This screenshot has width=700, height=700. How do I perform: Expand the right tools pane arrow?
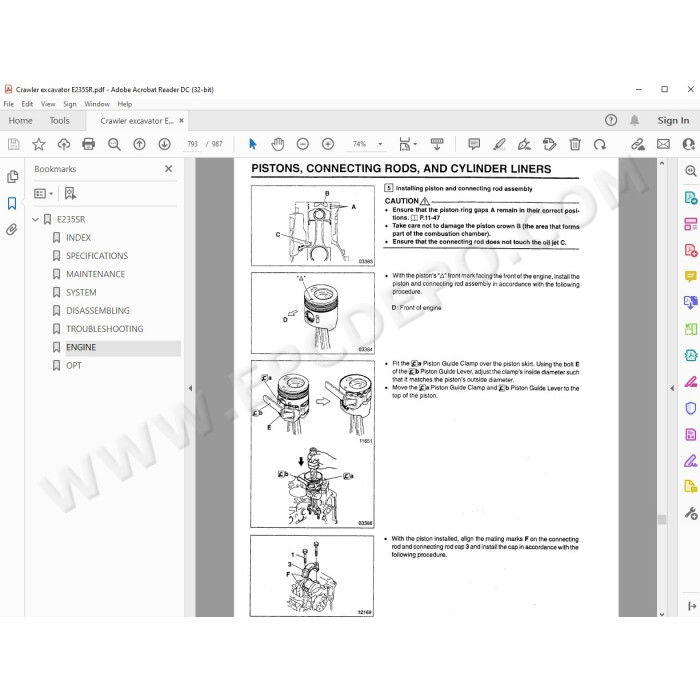(672, 388)
